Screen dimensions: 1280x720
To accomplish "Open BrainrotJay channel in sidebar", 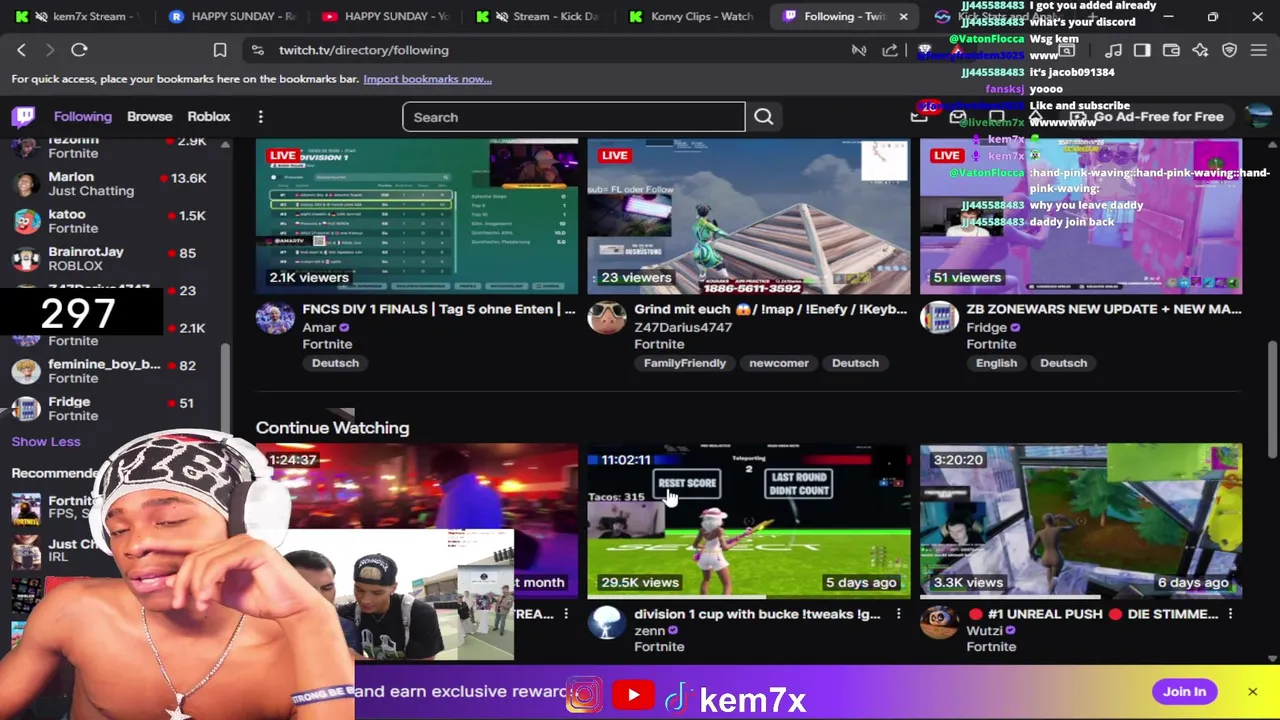I will click(111, 258).
